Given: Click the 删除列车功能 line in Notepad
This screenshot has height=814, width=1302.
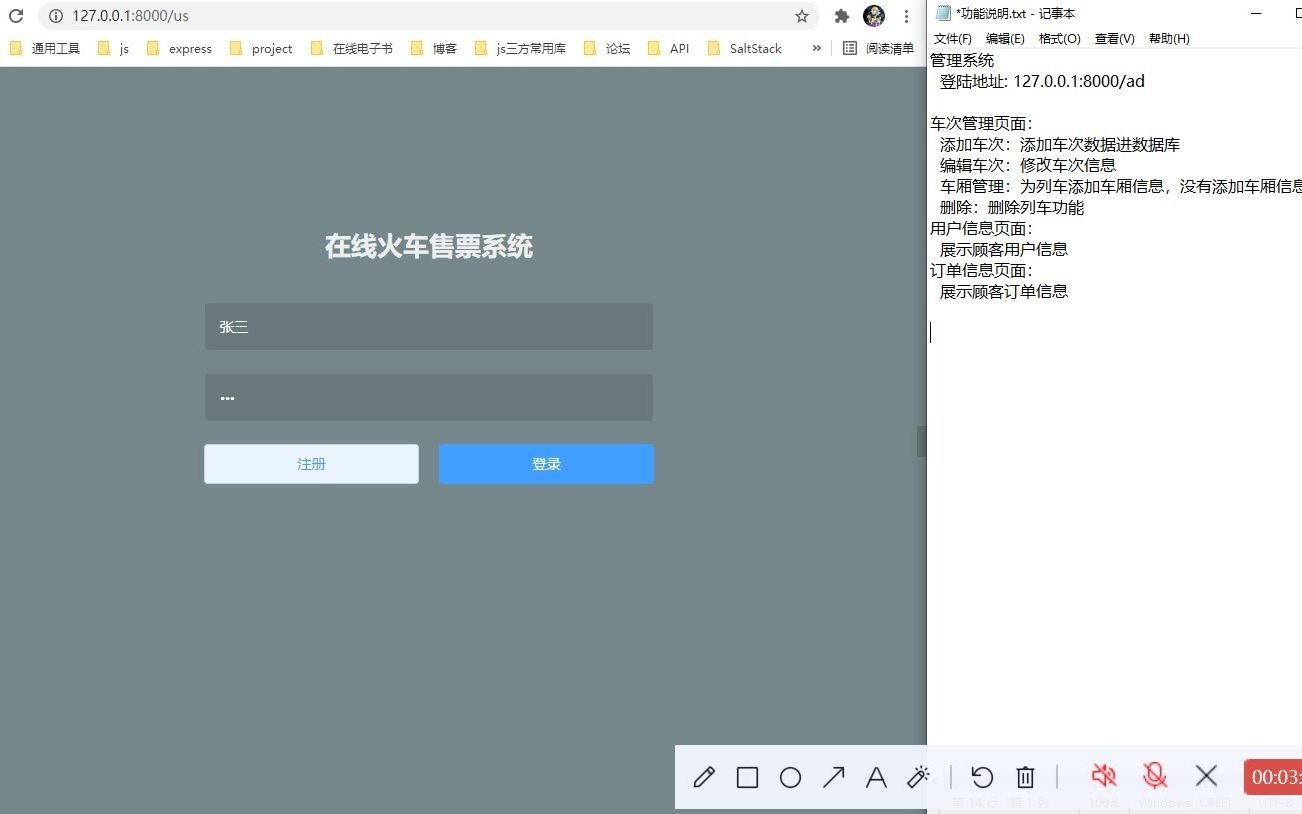Looking at the screenshot, I should [x=1011, y=208].
